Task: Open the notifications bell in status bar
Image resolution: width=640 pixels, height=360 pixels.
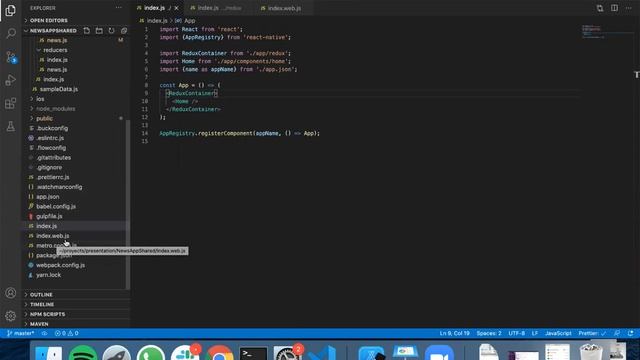Action: tap(631, 333)
